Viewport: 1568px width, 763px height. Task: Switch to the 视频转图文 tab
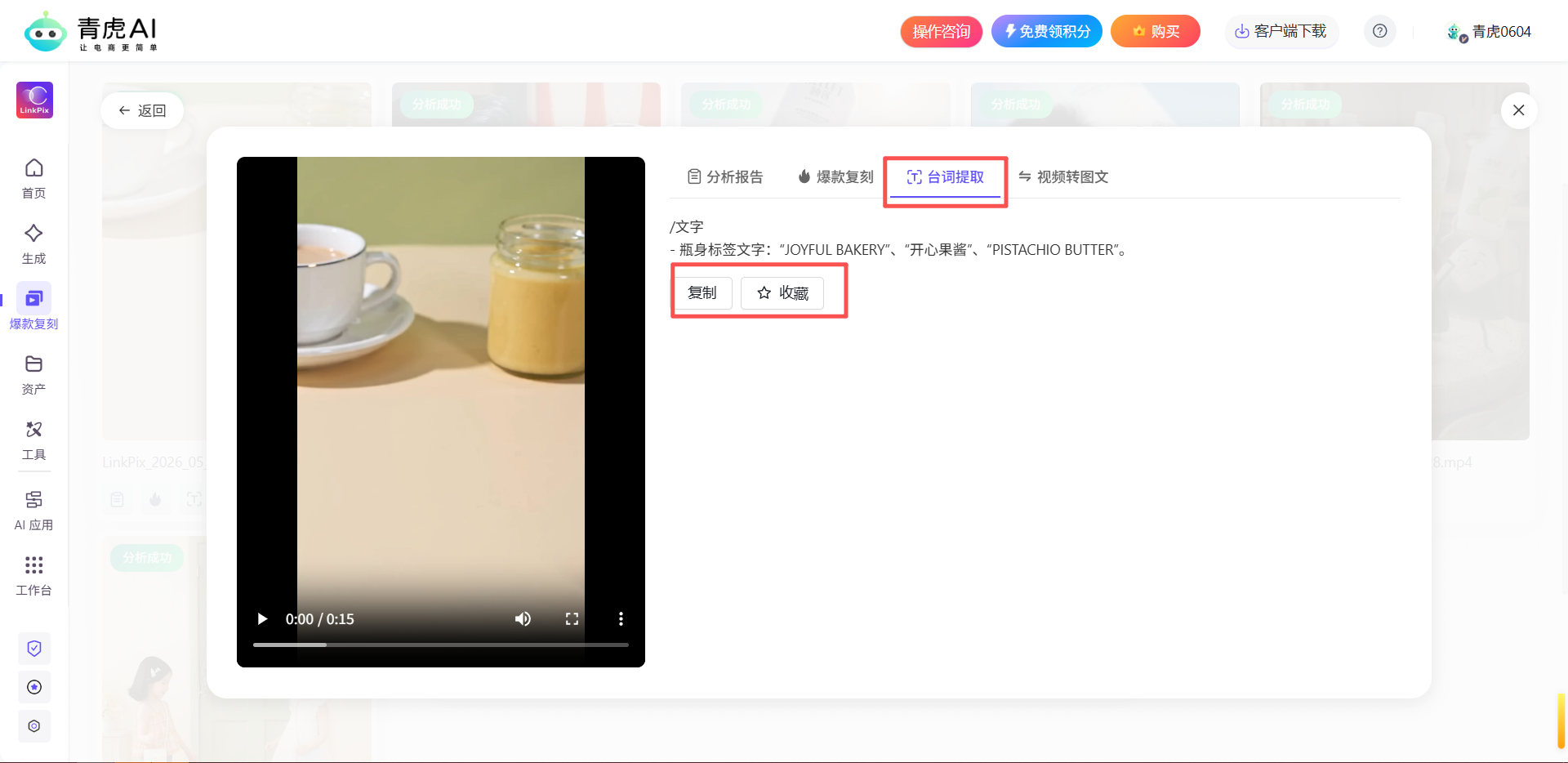click(x=1063, y=176)
